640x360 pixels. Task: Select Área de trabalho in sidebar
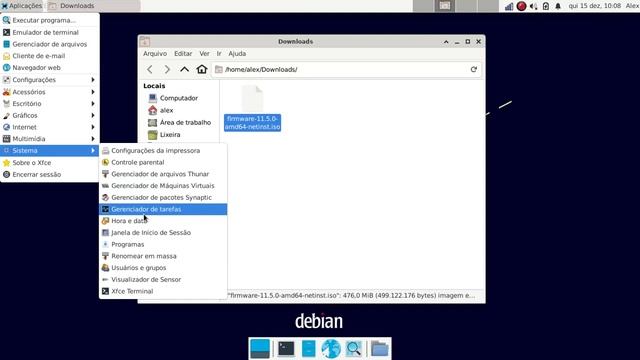click(179, 122)
